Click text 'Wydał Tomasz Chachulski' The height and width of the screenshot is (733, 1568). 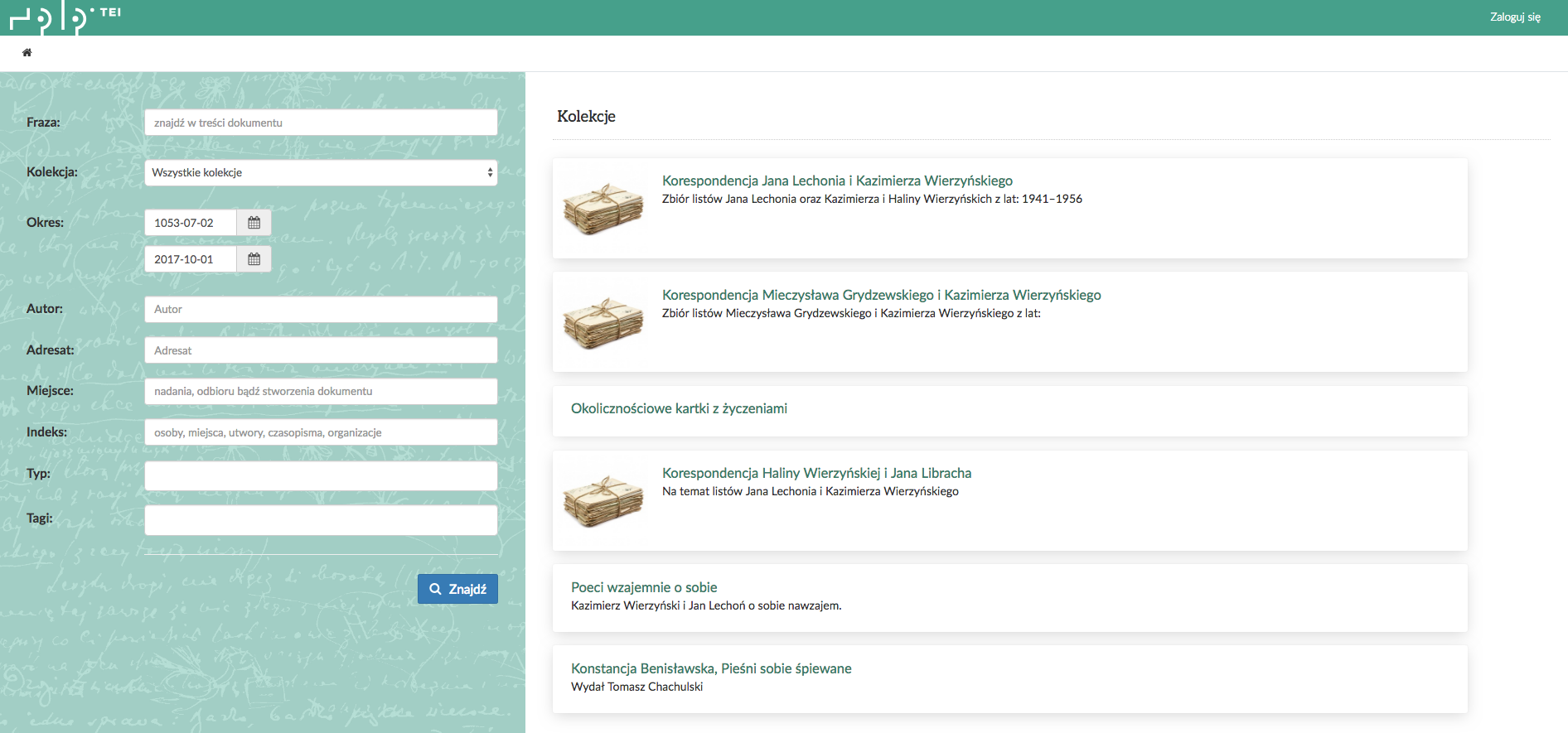pos(636,687)
